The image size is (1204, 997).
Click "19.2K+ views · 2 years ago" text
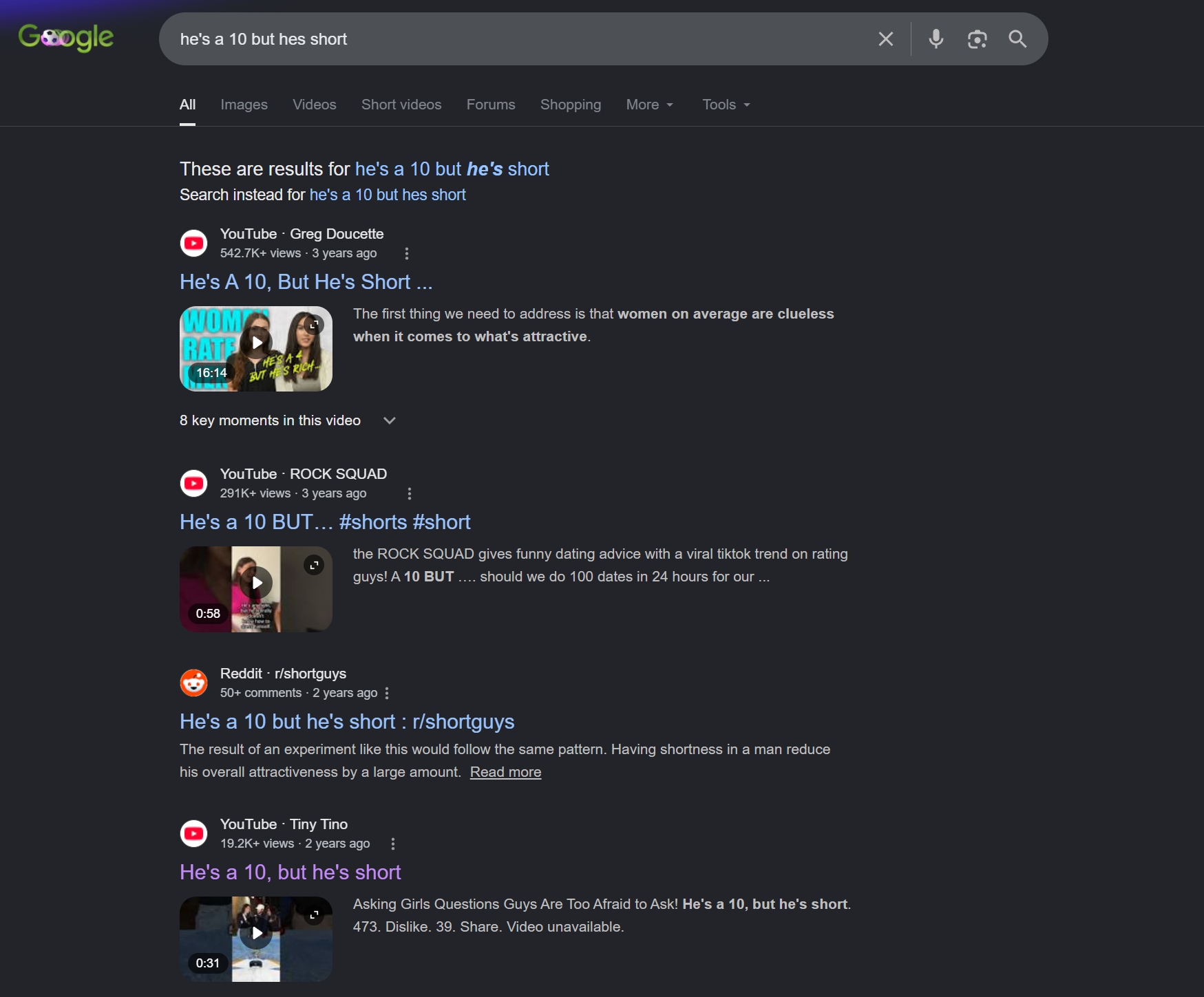(x=295, y=844)
